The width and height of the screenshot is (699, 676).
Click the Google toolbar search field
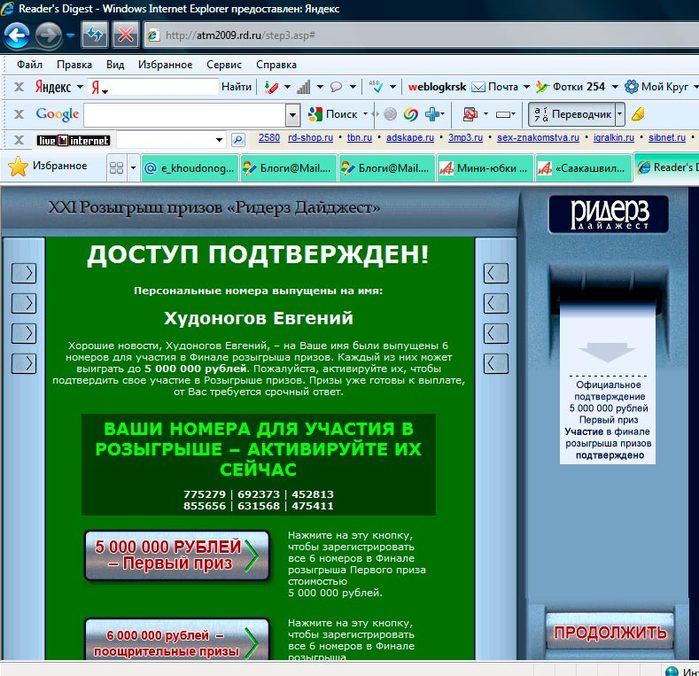(x=185, y=115)
